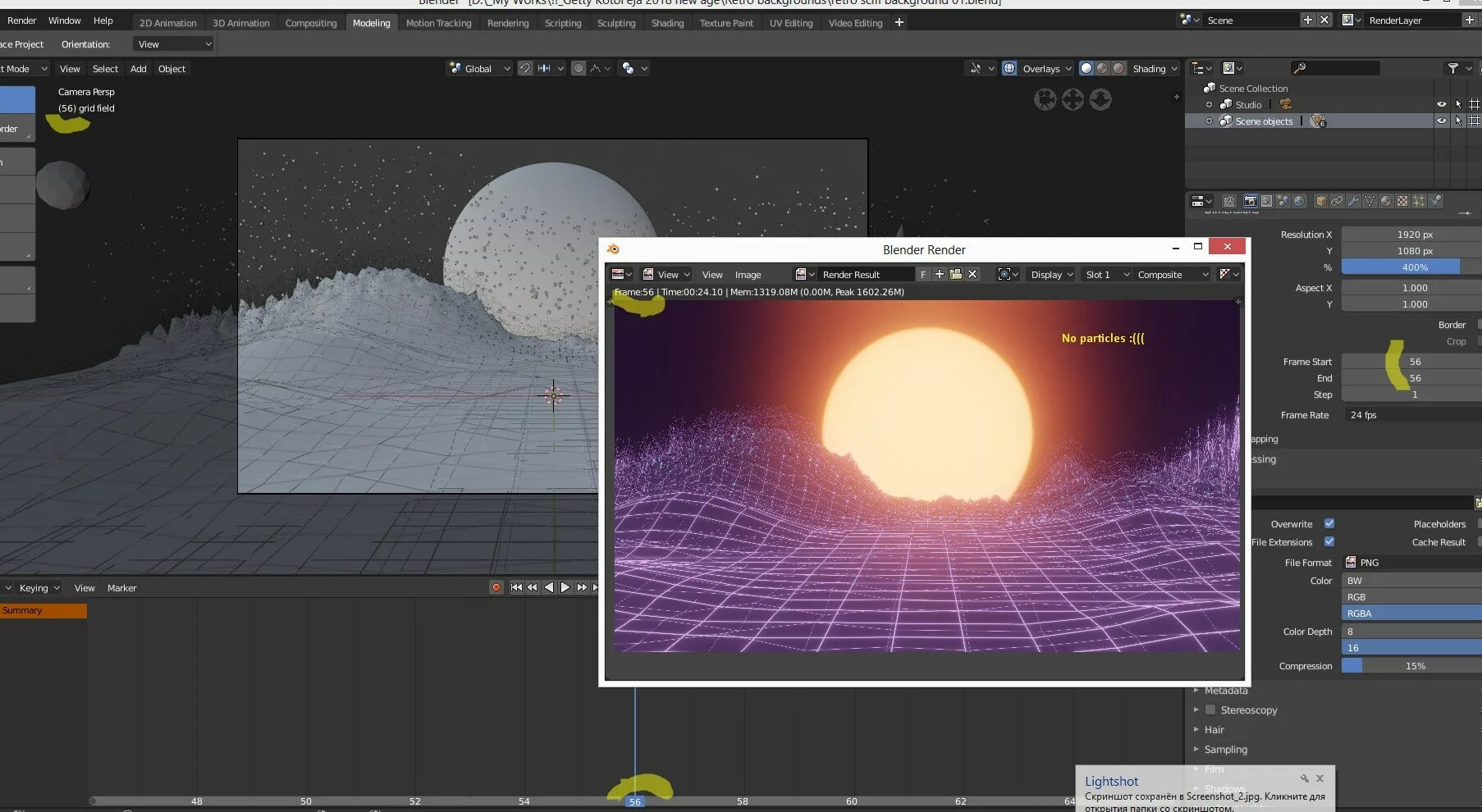Hide the Studio collection with eye icon
The image size is (1482, 812).
[1441, 104]
